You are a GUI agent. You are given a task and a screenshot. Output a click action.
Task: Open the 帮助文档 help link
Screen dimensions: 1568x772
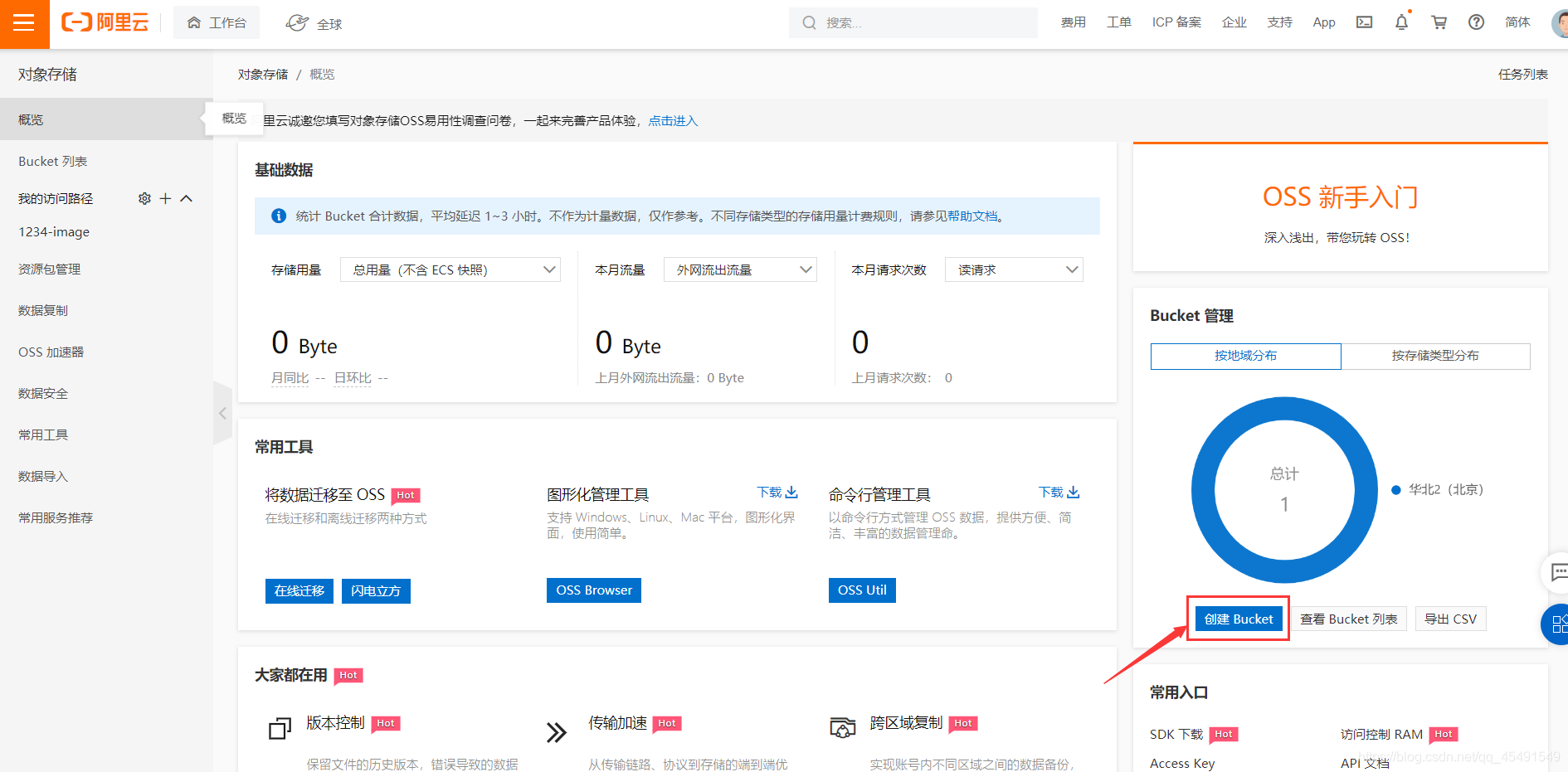(972, 216)
